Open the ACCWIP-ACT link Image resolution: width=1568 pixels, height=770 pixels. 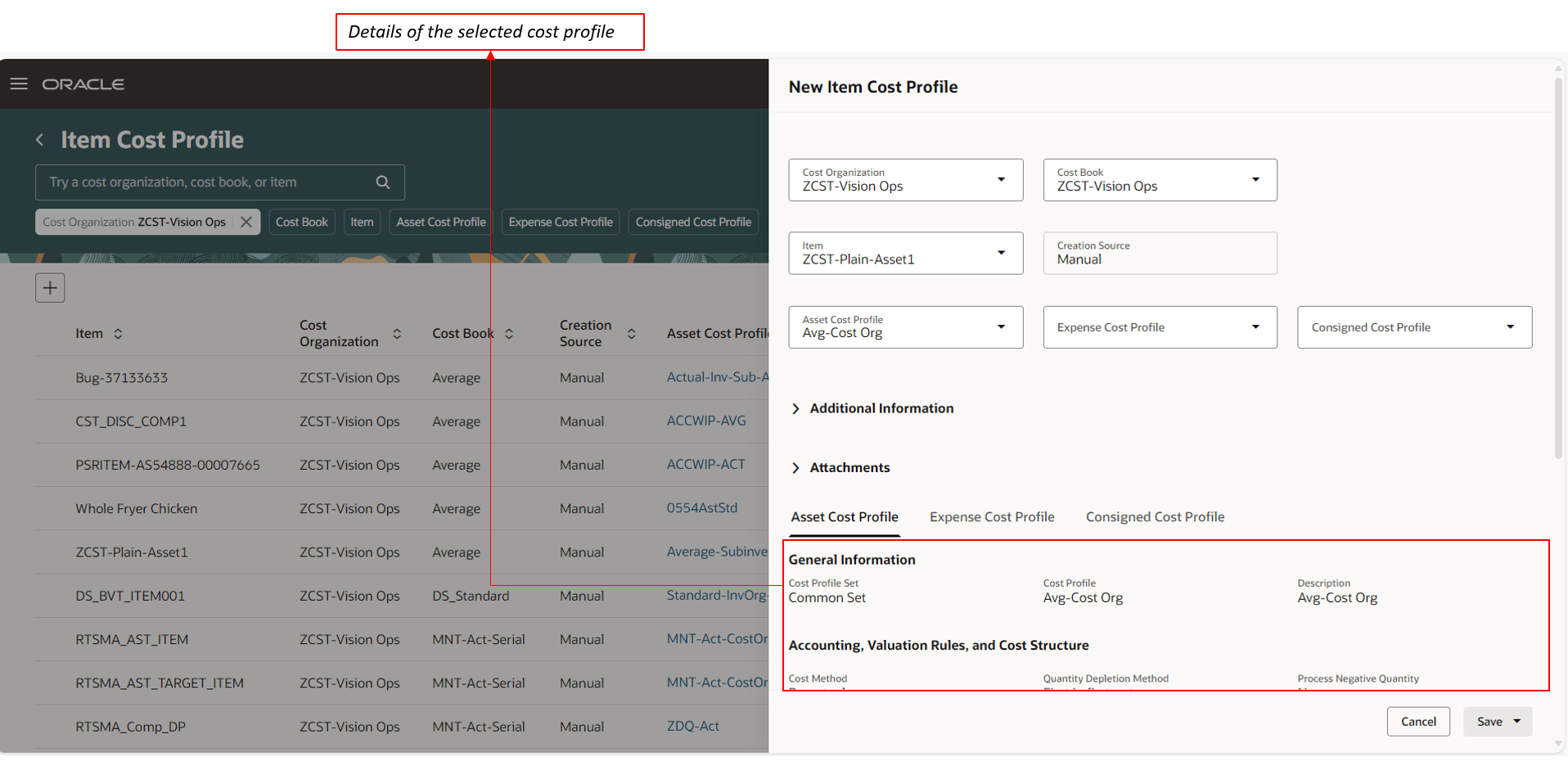click(x=706, y=465)
